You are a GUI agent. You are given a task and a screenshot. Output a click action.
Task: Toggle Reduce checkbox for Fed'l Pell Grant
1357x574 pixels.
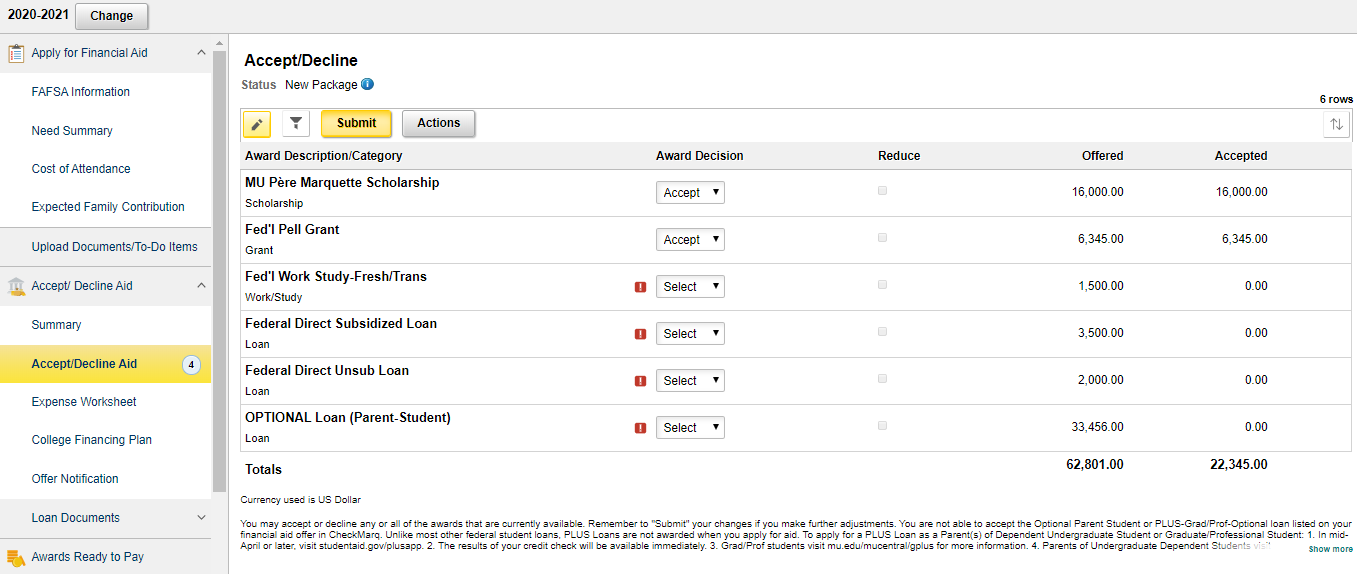[882, 237]
